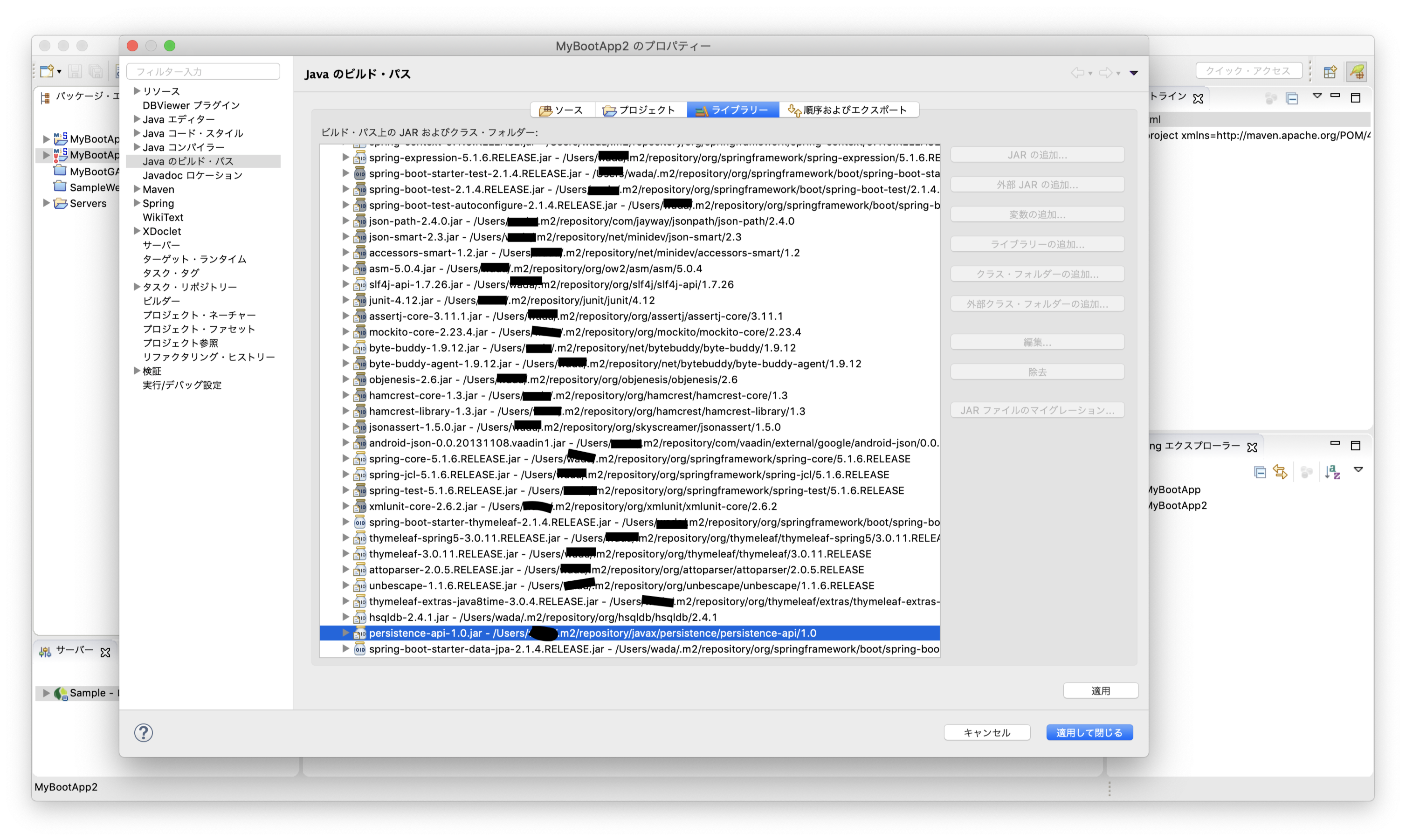Sort Spring Explorer entries alphabetically
Viewport: 1406px width, 840px height.
[1333, 472]
